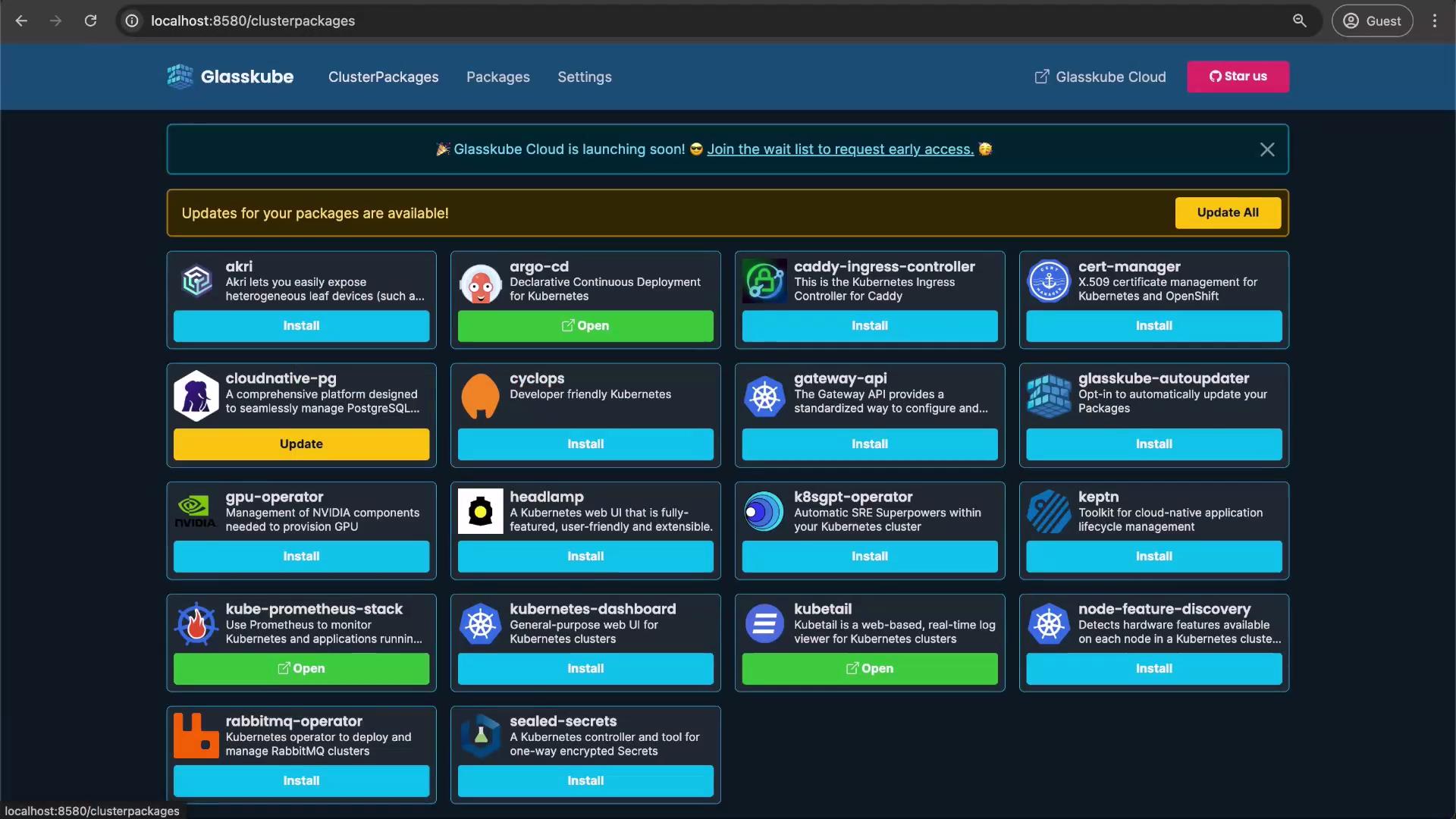Click the kubernetes-dashboard helm icon
The image size is (1456, 819).
click(x=480, y=623)
